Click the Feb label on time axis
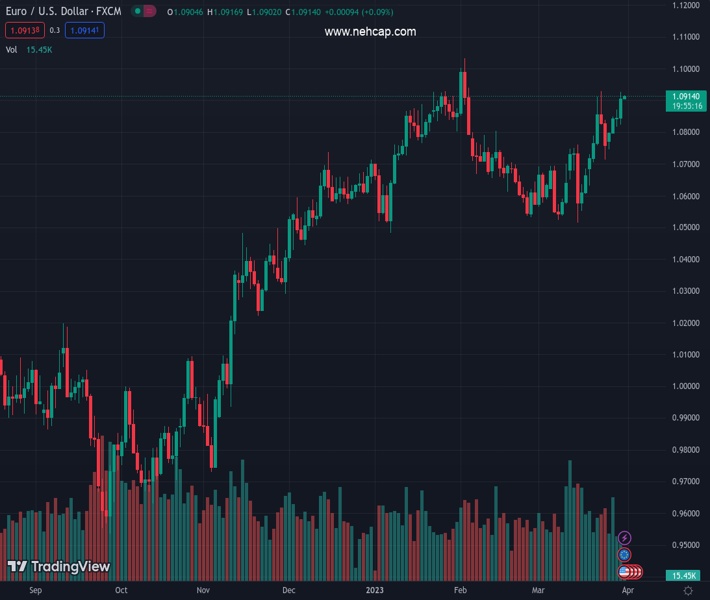Viewport: 710px width, 600px height. point(459,591)
